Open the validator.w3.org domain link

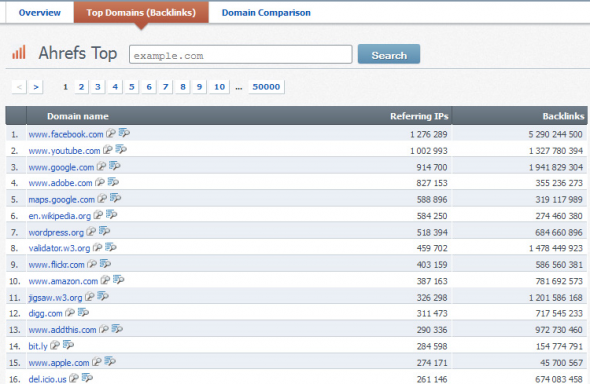(x=59, y=248)
